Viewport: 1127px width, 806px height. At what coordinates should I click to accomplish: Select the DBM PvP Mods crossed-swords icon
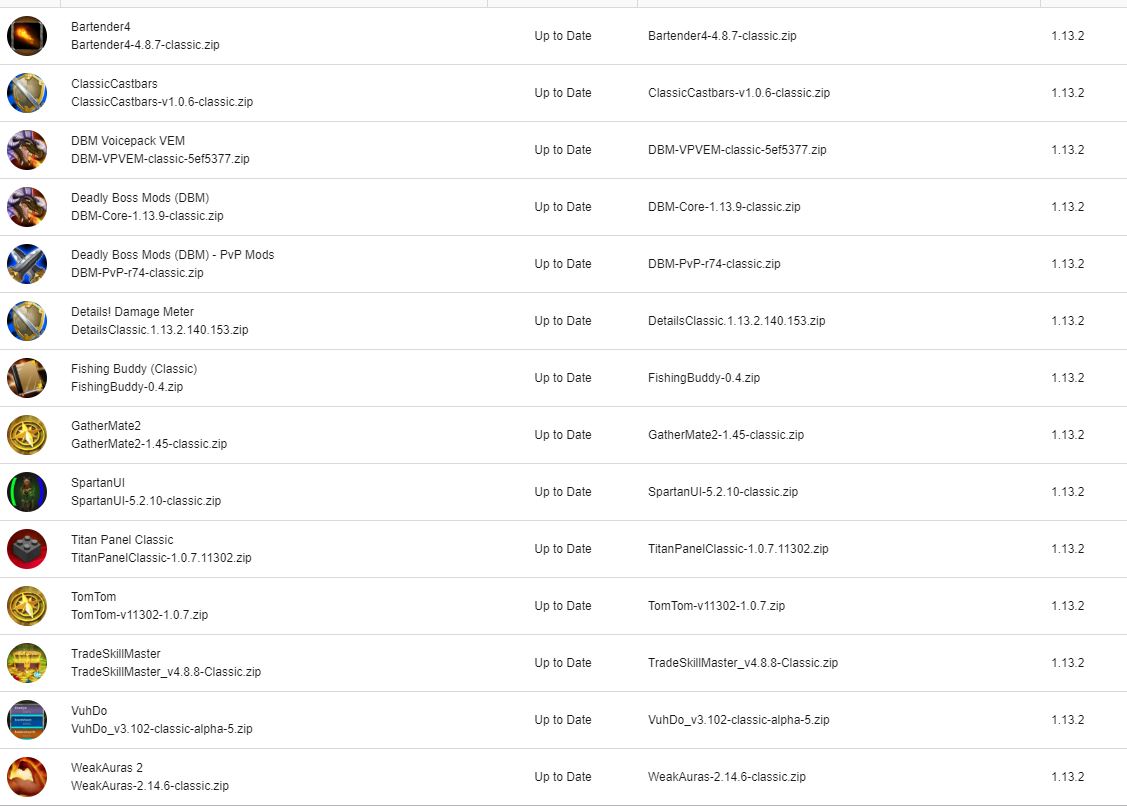point(27,264)
